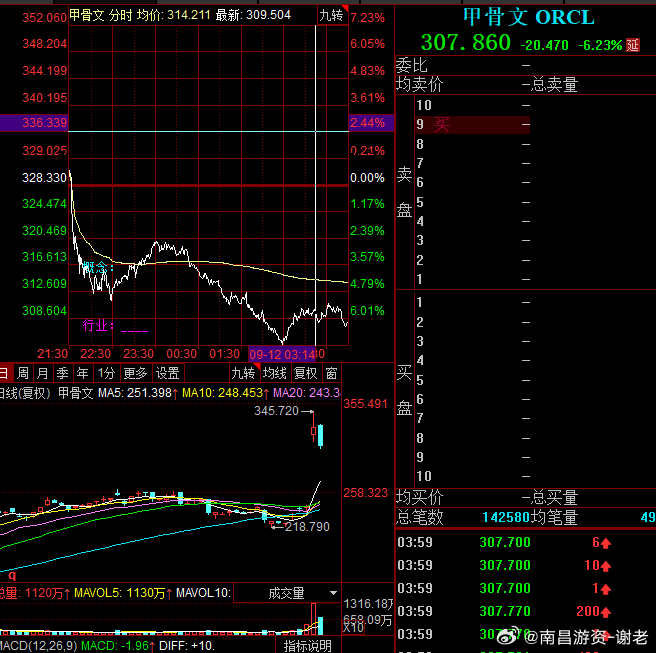Click the 355.491 K-line axis price
The width and height of the screenshot is (656, 653).
366,404
